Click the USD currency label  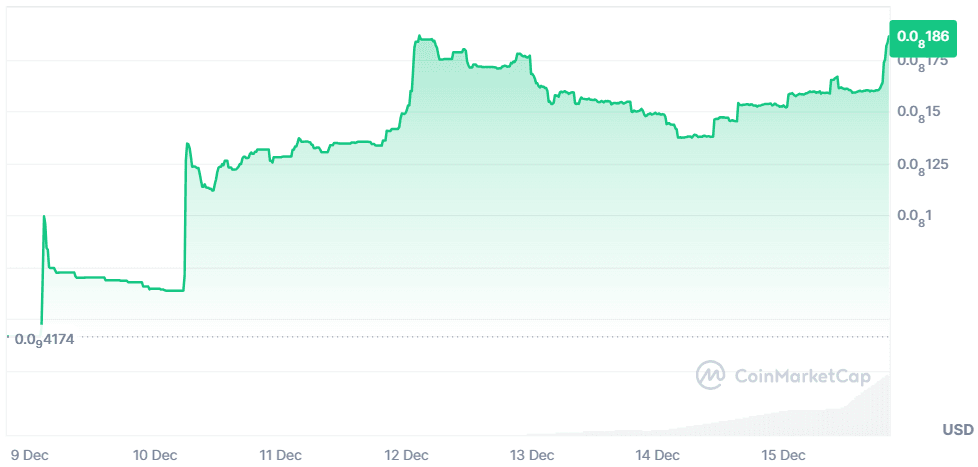[x=957, y=429]
